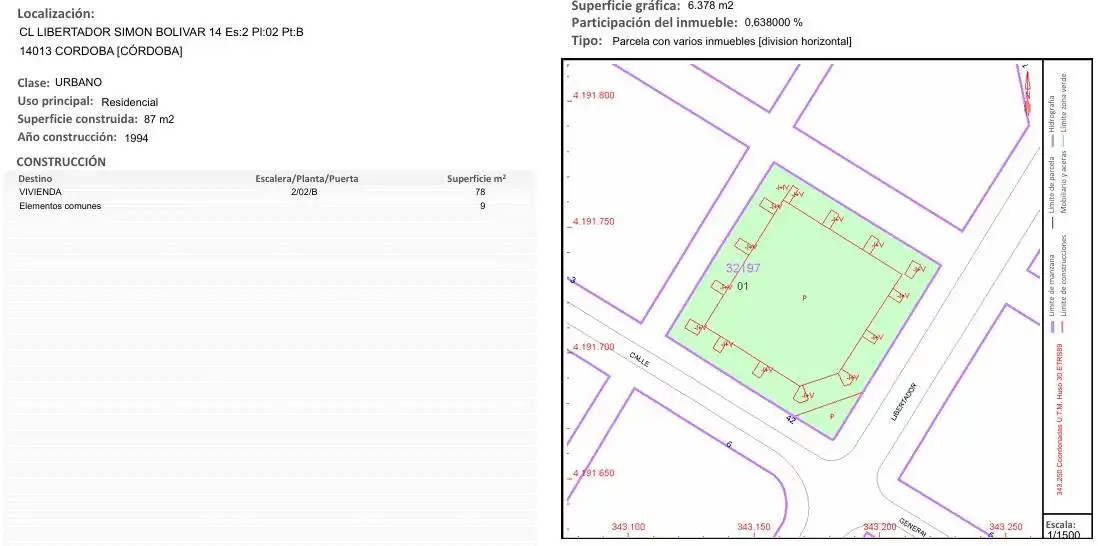The width and height of the screenshot is (1098, 546).
Task: Click the 'Año construcción:' label
Action: point(67,137)
